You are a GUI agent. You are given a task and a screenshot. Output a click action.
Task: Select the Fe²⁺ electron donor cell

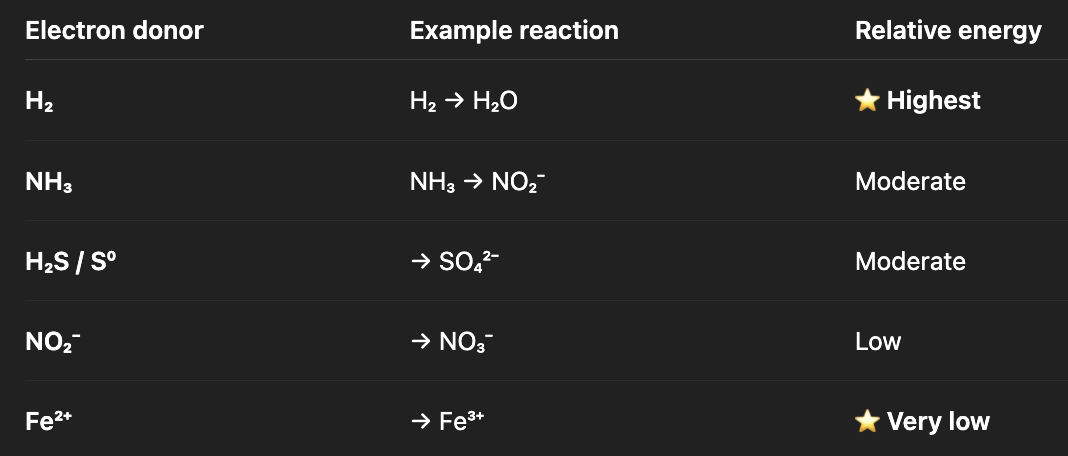[49, 422]
